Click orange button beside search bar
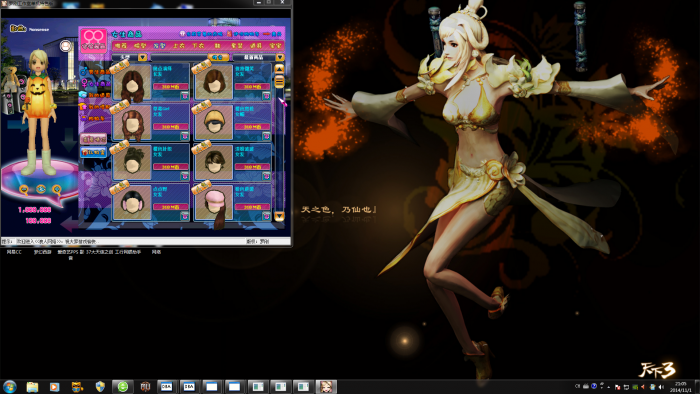700x394 pixels. click(x=218, y=57)
